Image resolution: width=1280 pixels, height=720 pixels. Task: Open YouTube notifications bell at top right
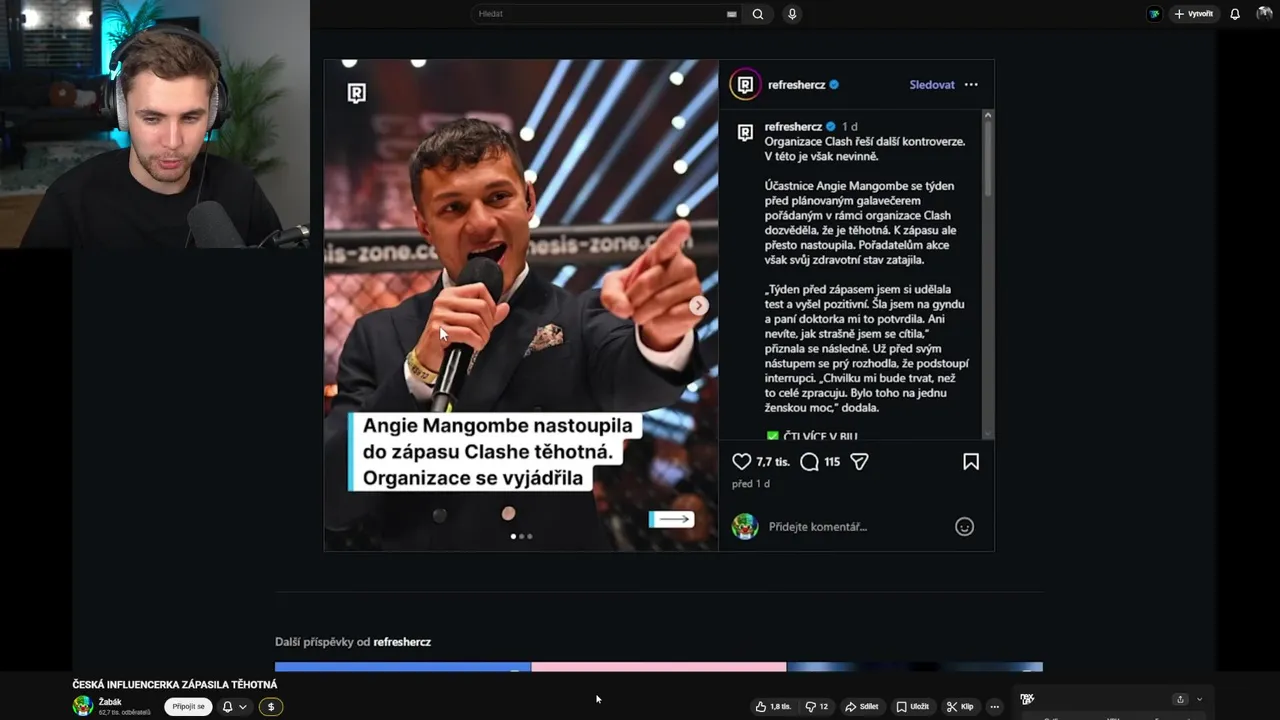[1235, 14]
